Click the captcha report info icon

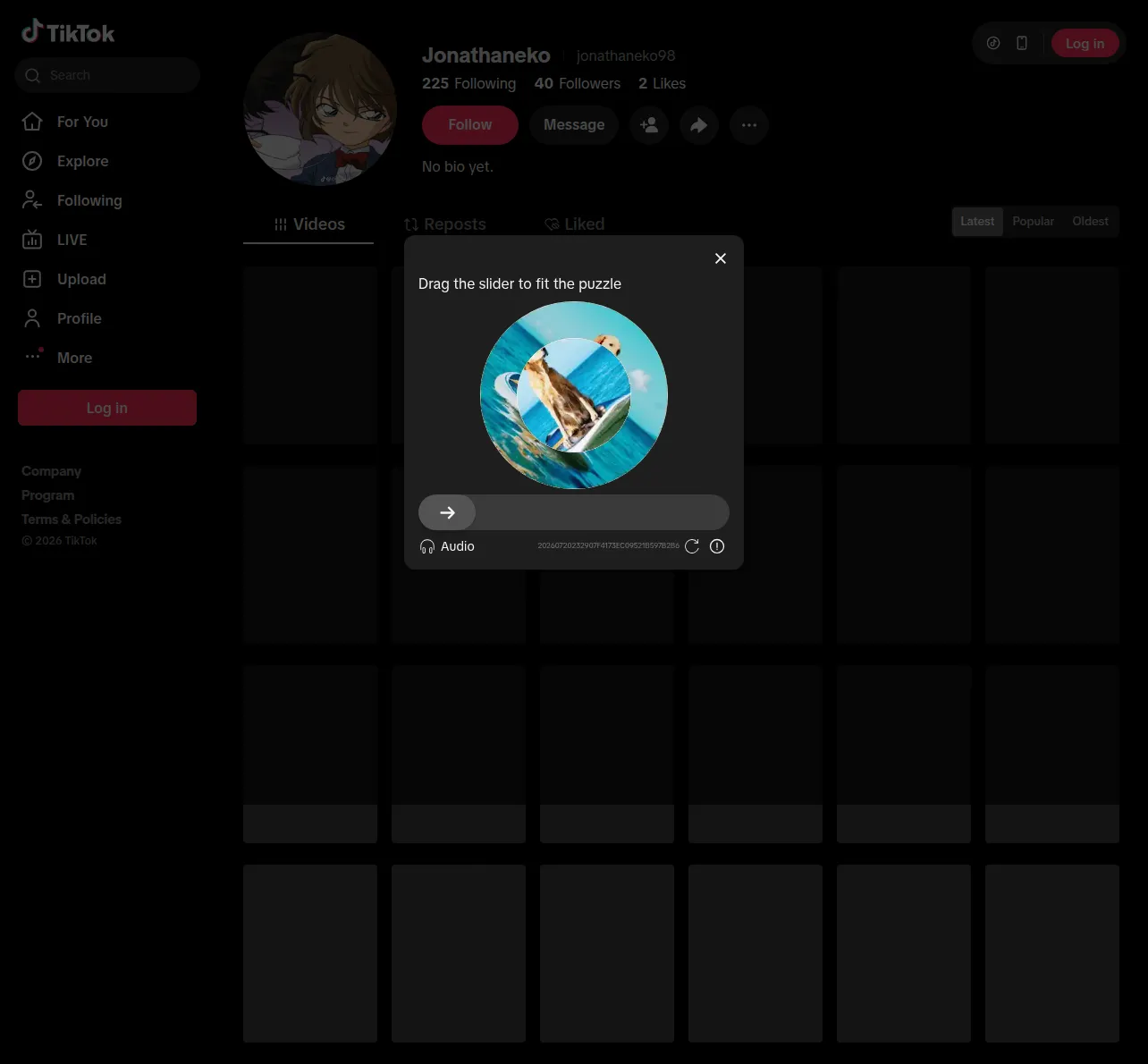click(717, 546)
